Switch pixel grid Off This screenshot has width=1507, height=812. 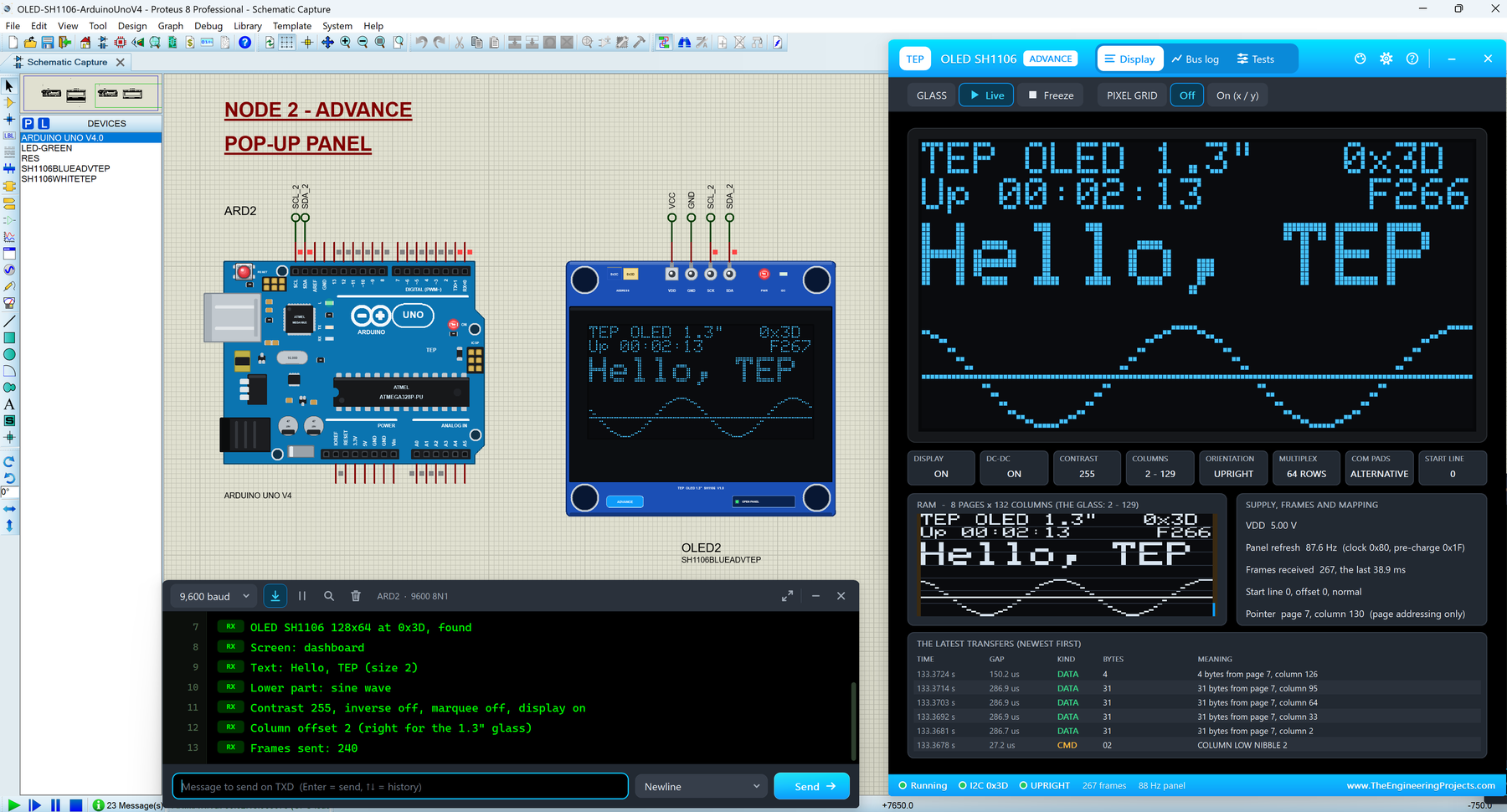1187,95
